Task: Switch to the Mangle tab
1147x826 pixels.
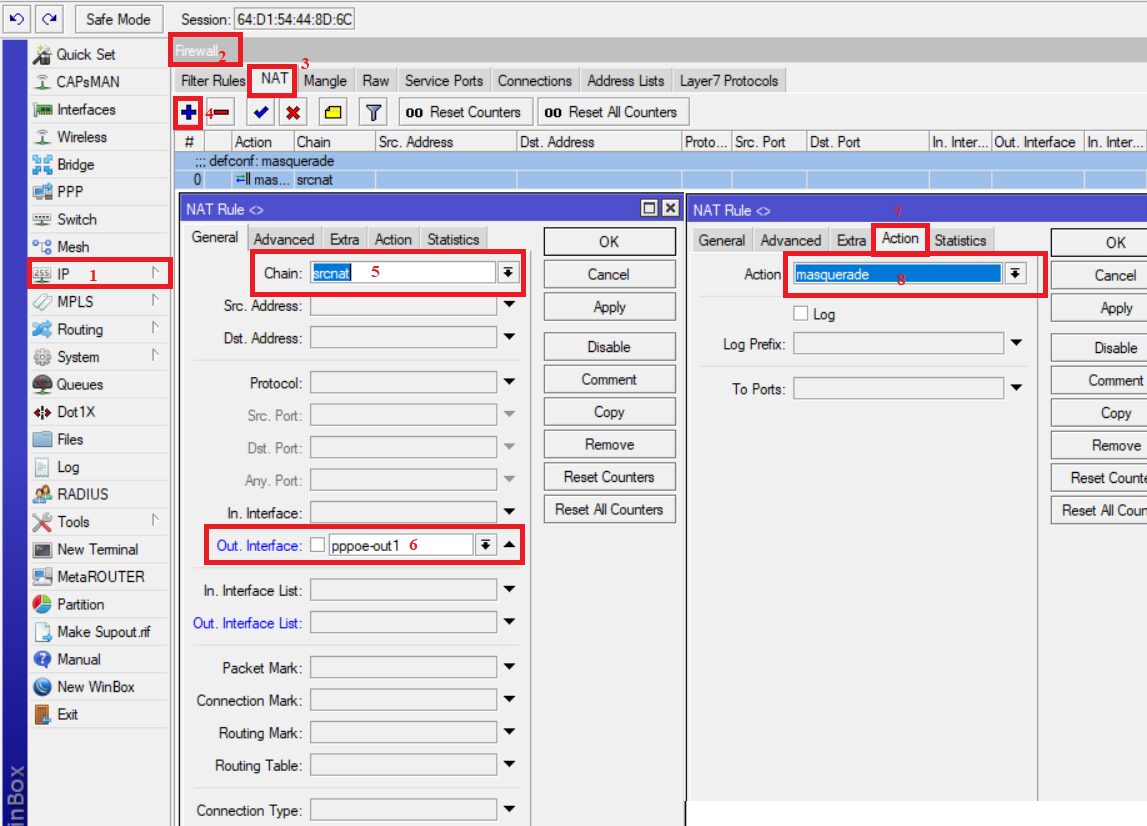Action: coord(325,81)
